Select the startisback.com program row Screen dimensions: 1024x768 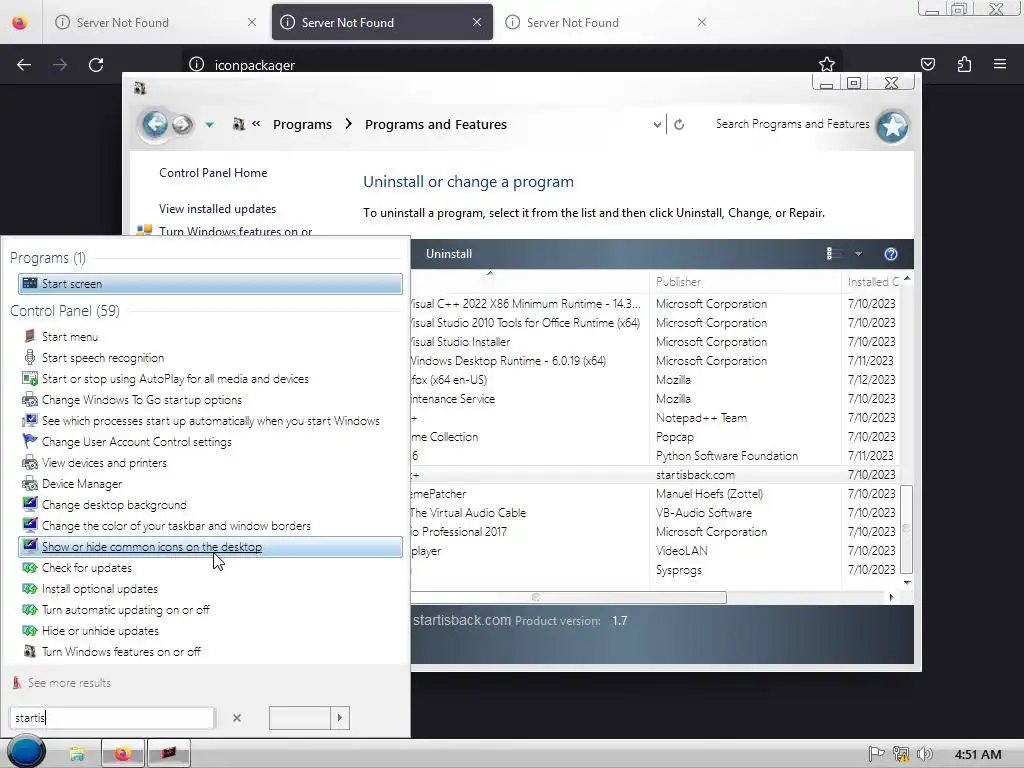tap(655, 475)
